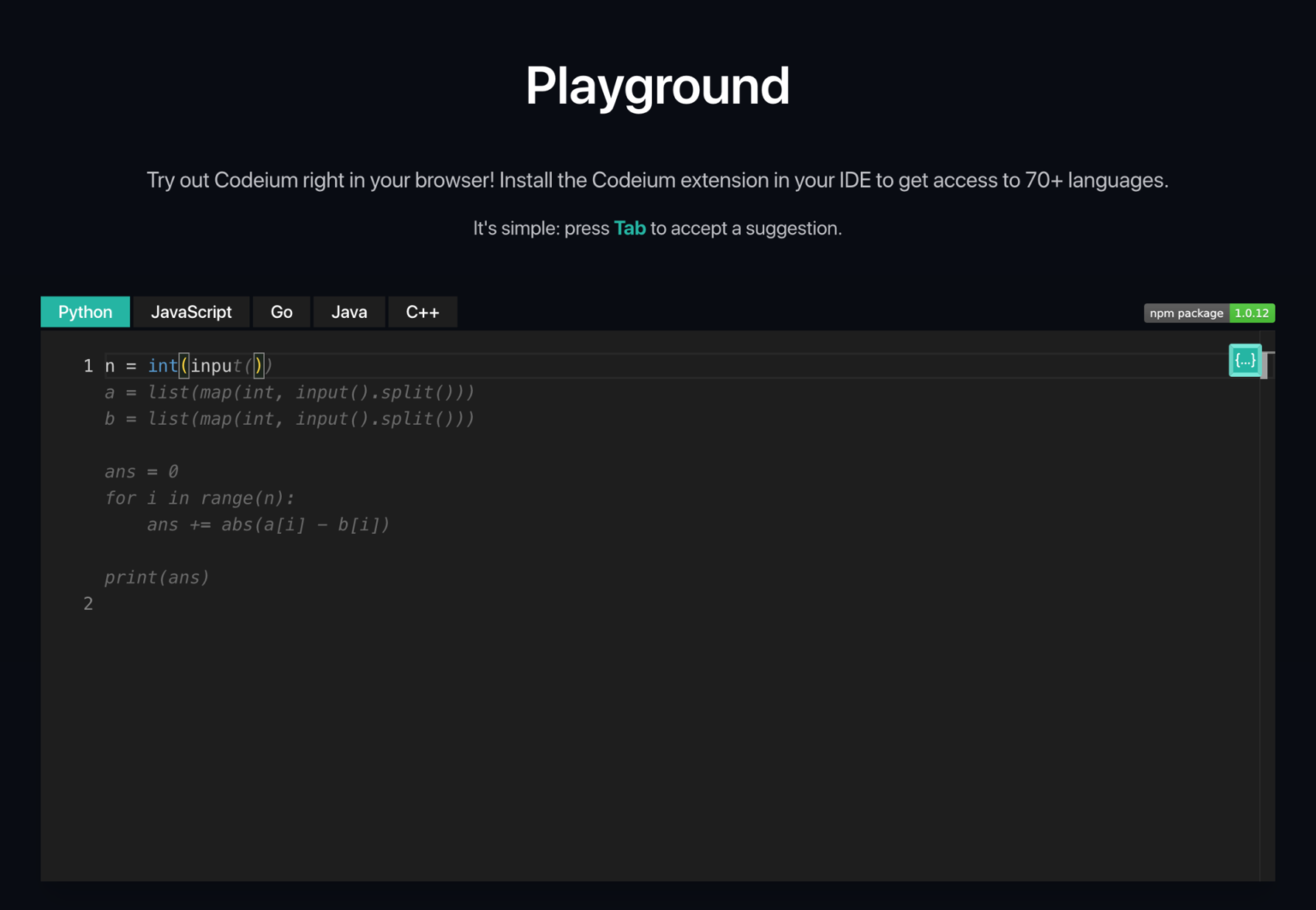Screen dimensions: 1316x910
Task: Click the int keyword on line 1
Action: (x=163, y=365)
